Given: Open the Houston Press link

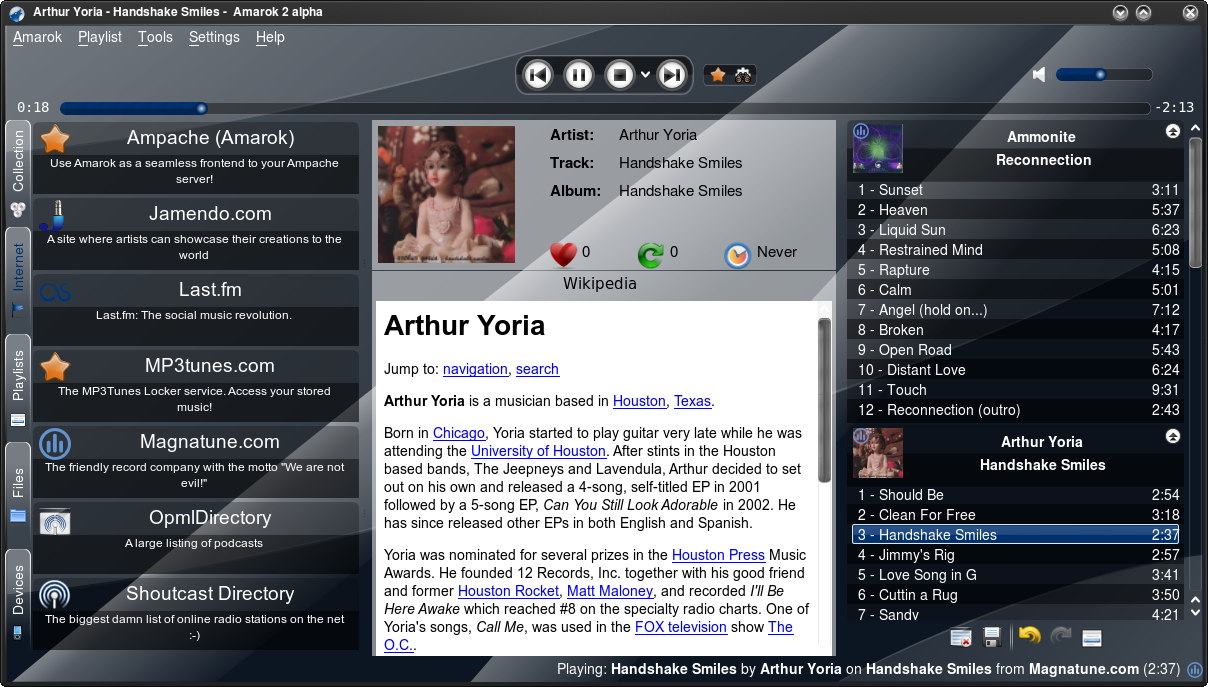Looking at the screenshot, I should 718,555.
